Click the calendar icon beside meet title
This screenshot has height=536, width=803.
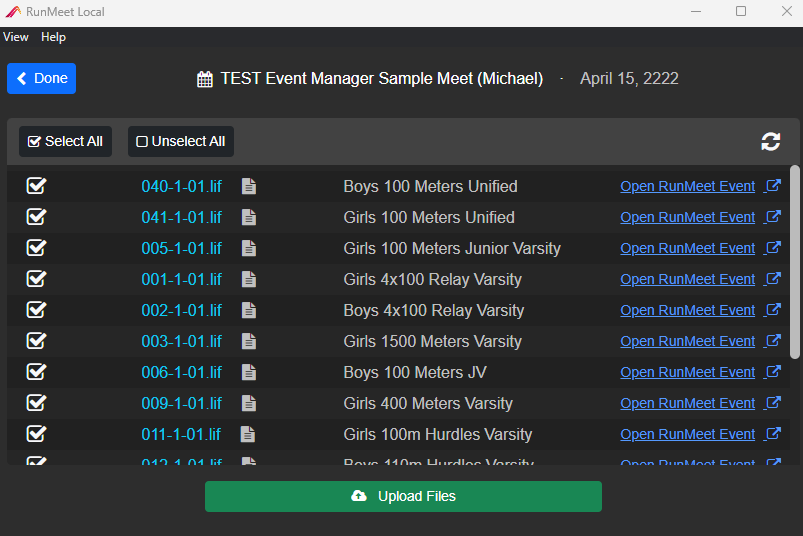[x=205, y=79]
